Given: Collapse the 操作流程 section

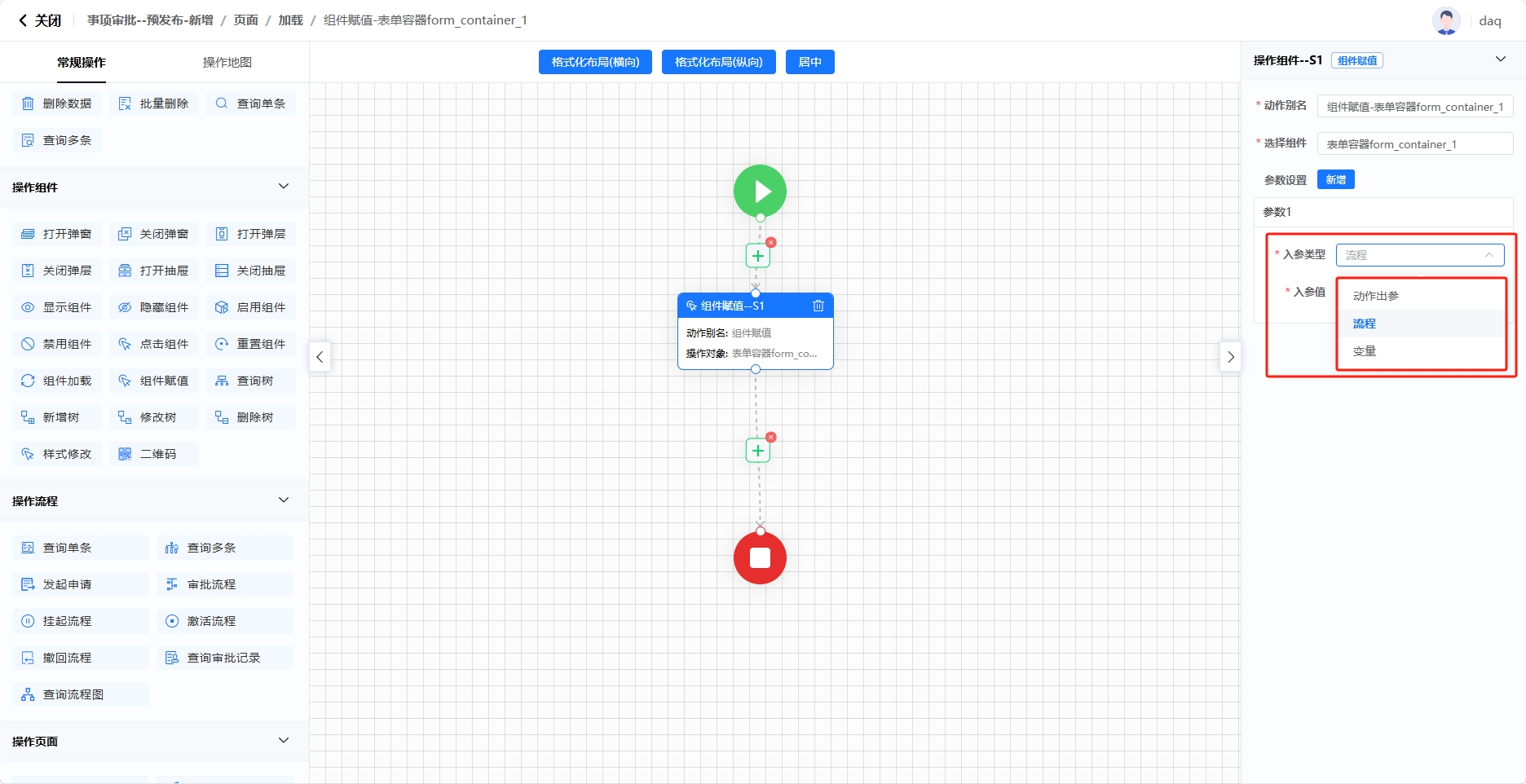Looking at the screenshot, I should click(x=284, y=500).
